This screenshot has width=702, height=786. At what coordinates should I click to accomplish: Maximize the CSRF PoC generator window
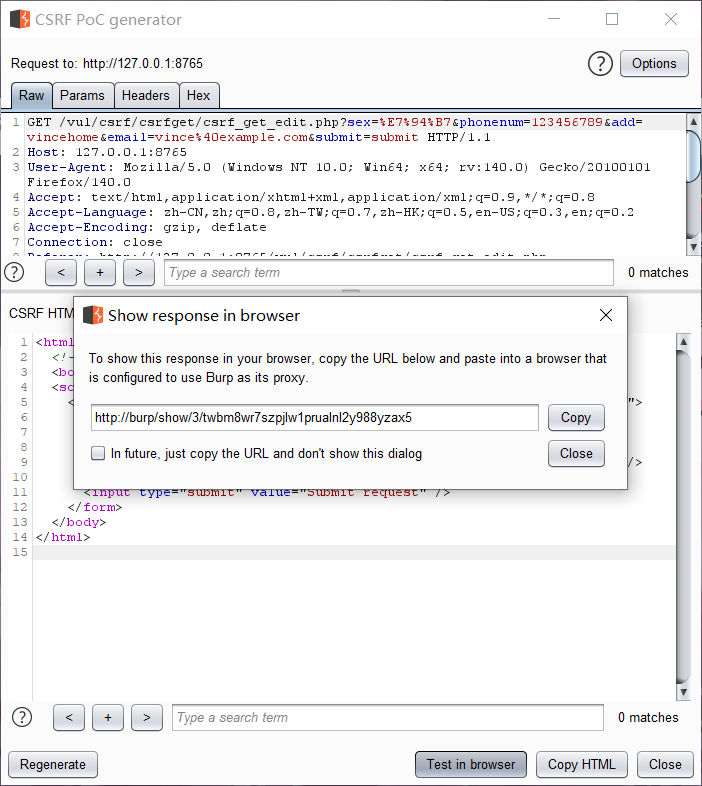pos(612,19)
